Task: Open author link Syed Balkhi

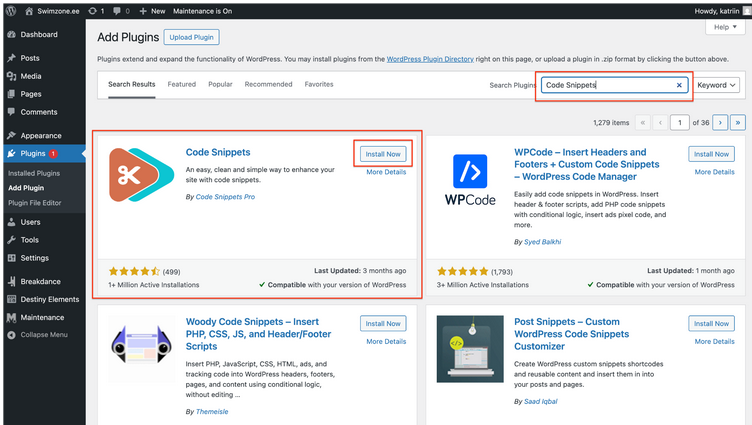Action: coord(542,242)
